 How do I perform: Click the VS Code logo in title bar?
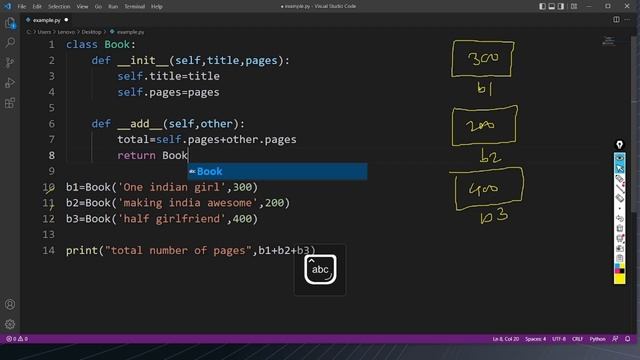pyautogui.click(x=7, y=6)
